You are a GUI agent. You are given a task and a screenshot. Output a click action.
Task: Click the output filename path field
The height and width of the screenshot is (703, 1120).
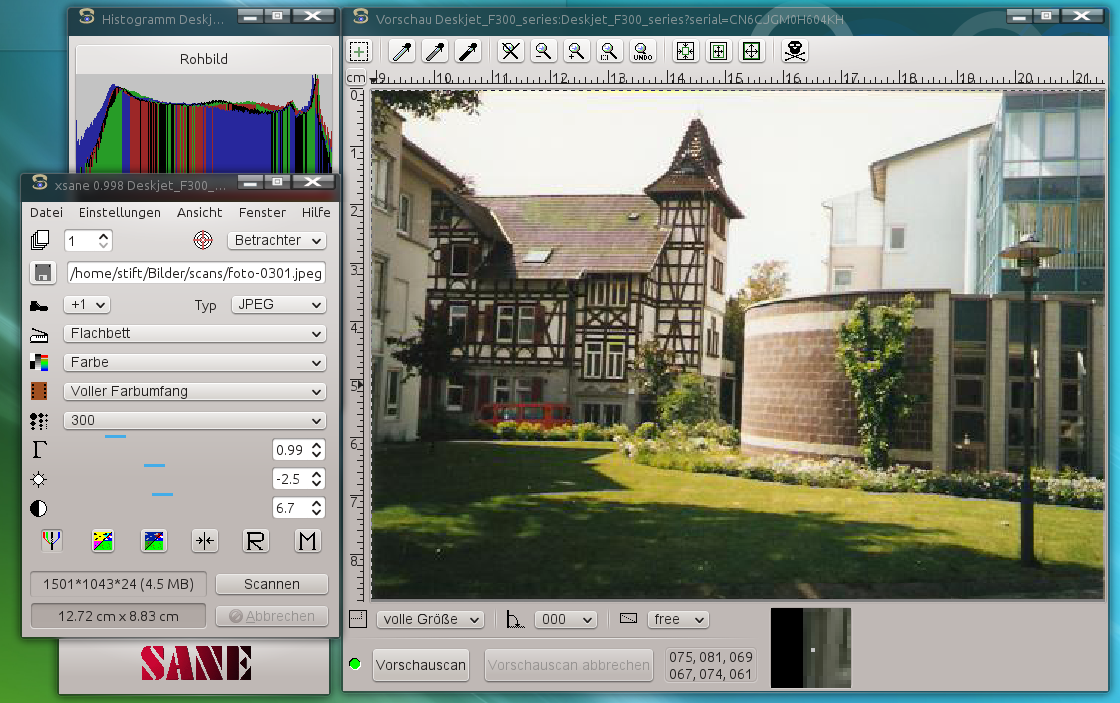click(196, 272)
